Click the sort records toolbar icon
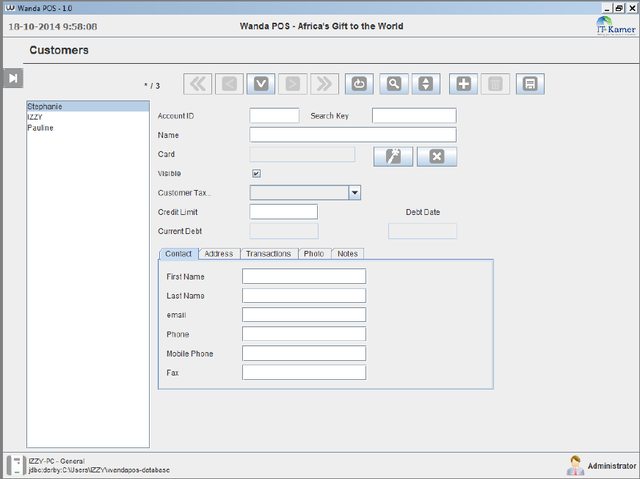This screenshot has height=479, width=640. [425, 84]
